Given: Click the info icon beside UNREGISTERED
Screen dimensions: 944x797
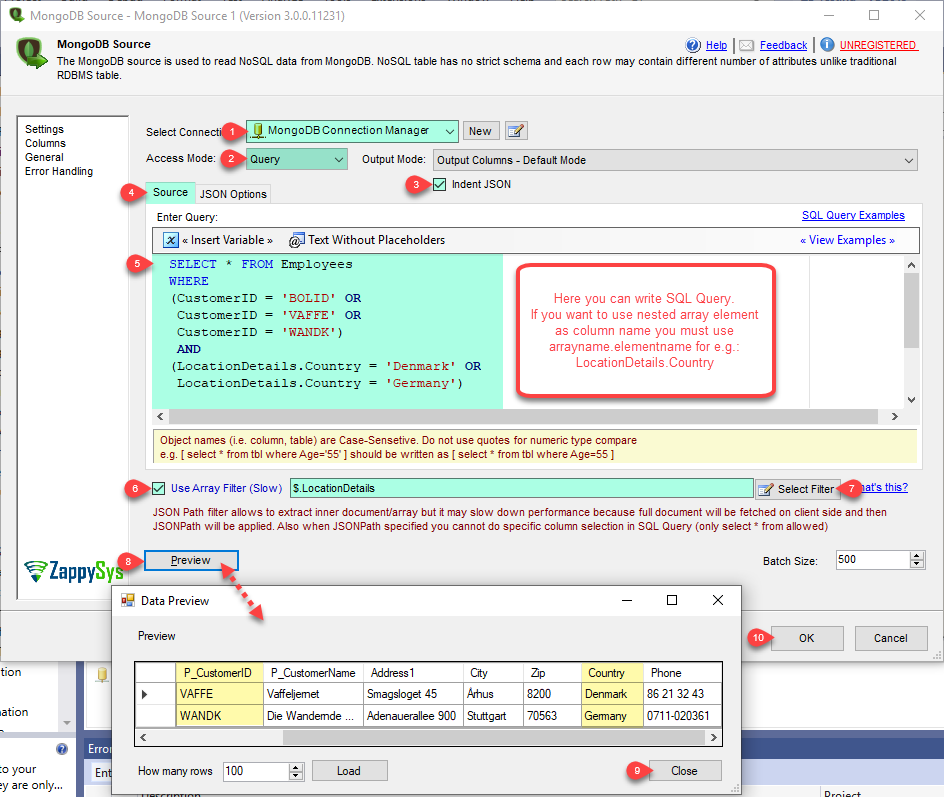Looking at the screenshot, I should coord(827,45).
